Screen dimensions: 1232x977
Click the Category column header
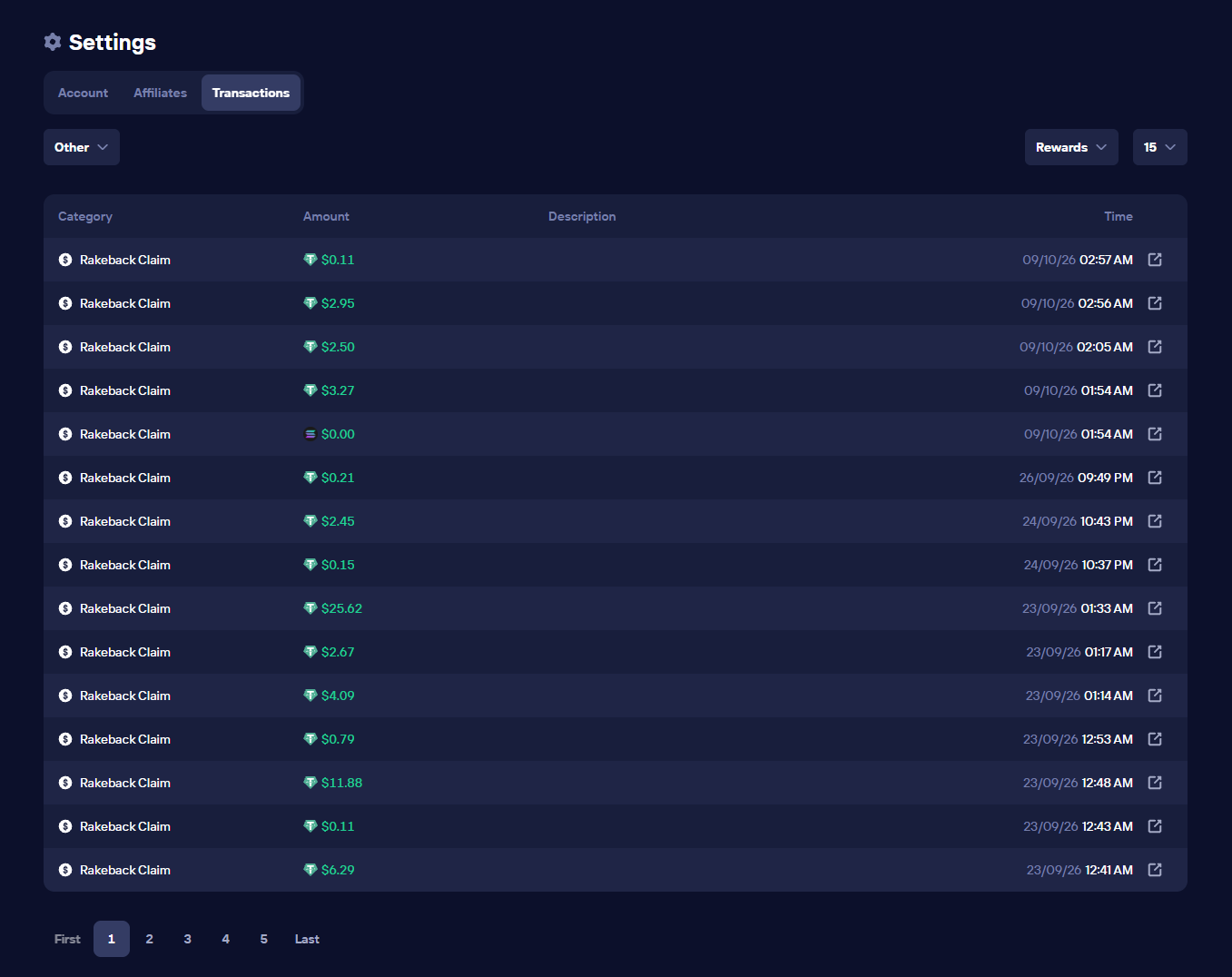click(x=85, y=216)
